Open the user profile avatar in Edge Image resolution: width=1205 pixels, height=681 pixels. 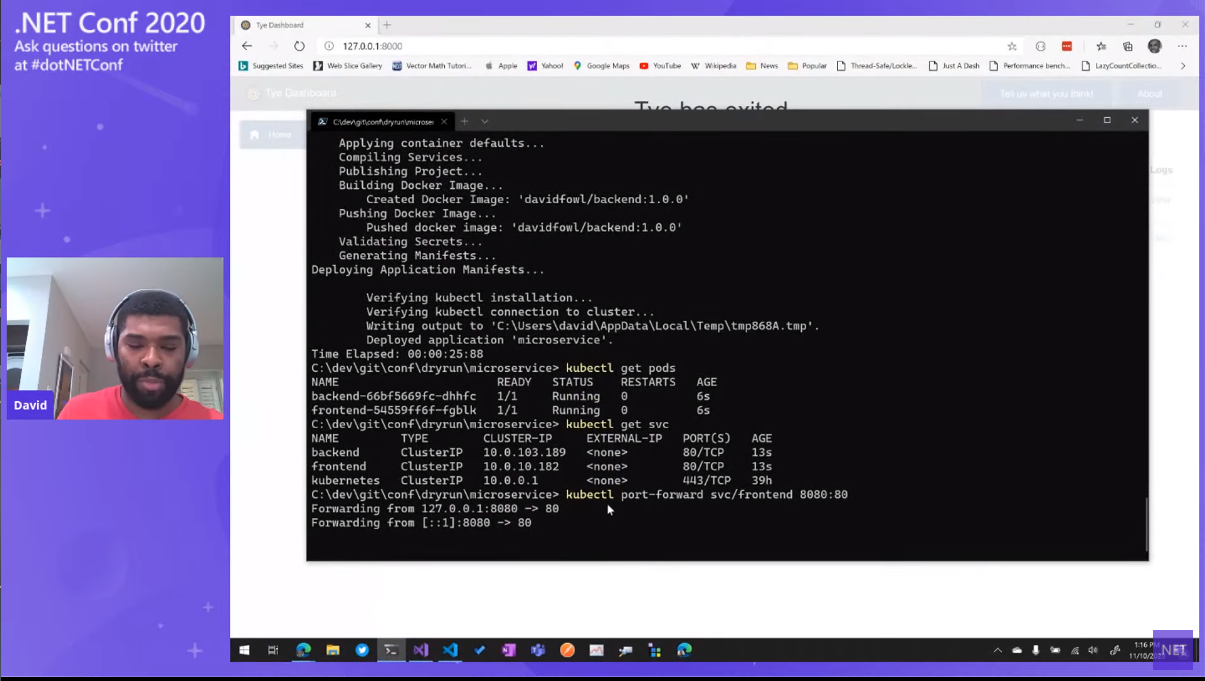tap(1155, 46)
